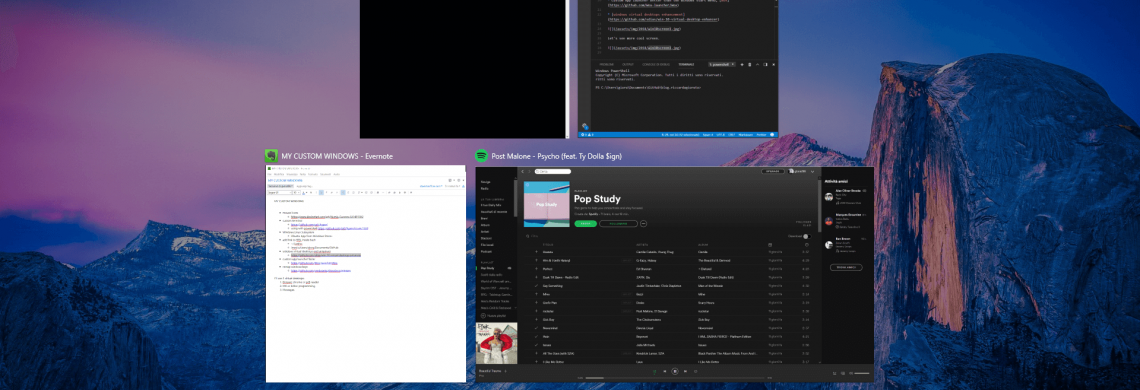This screenshot has height=390, width=1140.
Task: Pause playback in Spotify player bar
Action: click(675, 371)
